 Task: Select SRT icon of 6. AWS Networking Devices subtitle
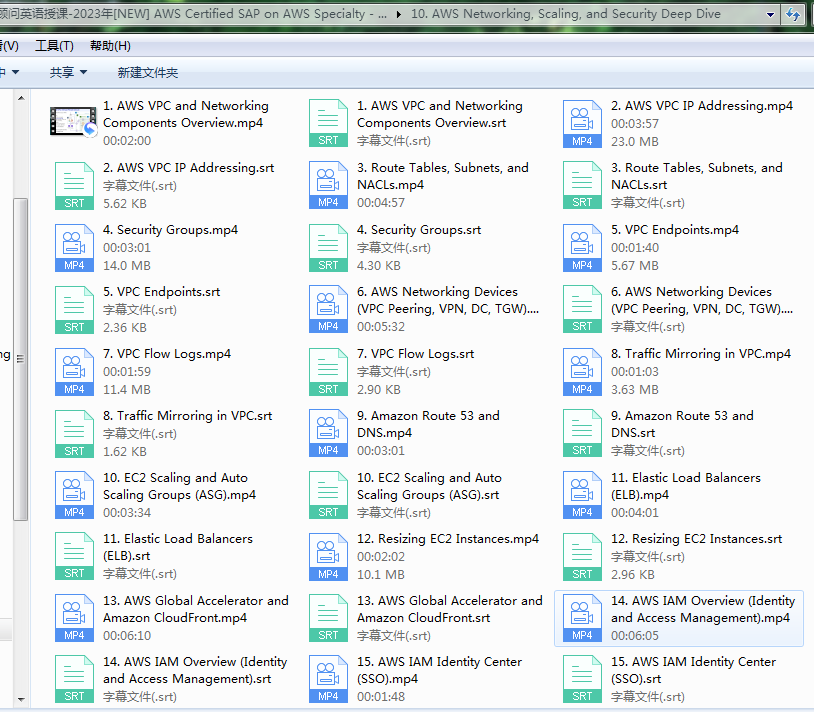point(582,309)
